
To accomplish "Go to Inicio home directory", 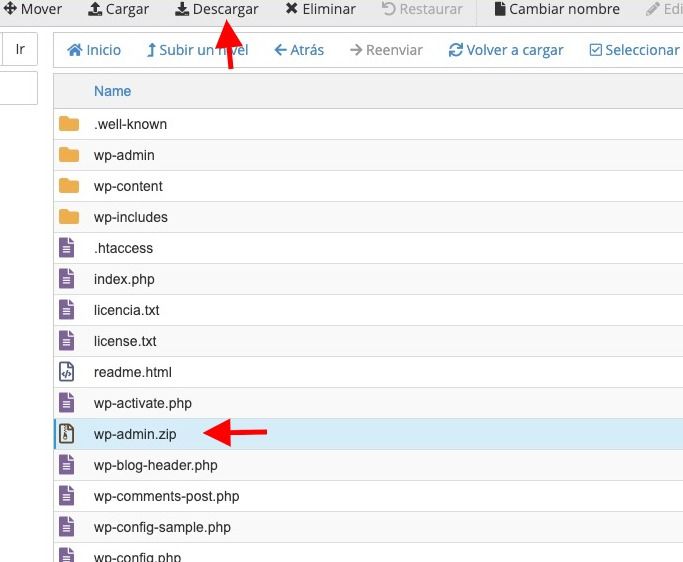I will click(x=94, y=50).
